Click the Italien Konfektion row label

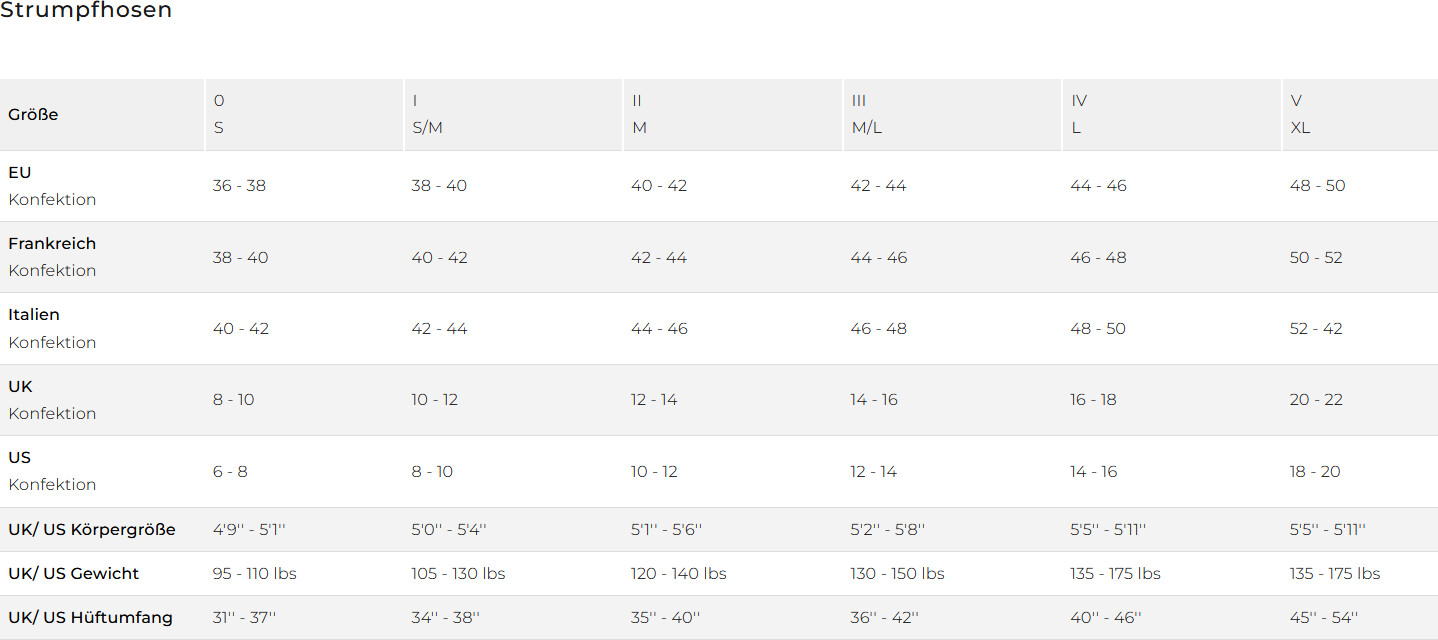coord(52,328)
